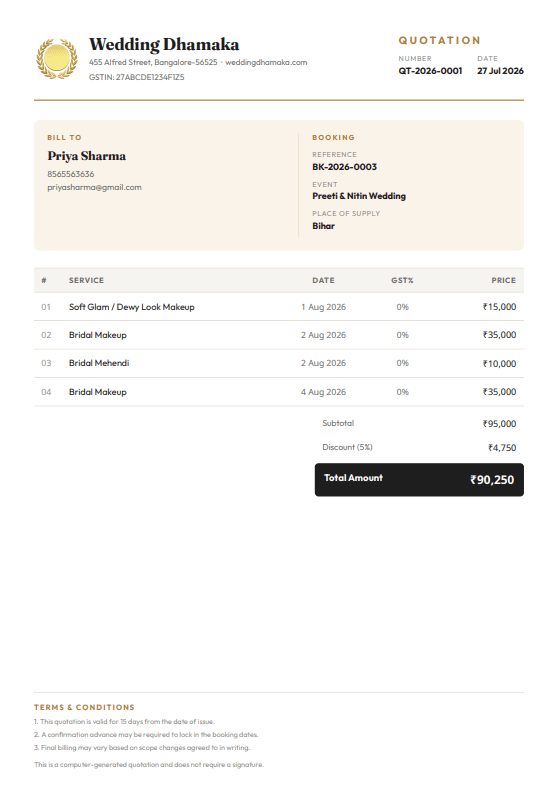Click the black Total Amount box
Image resolution: width=559 pixels, height=794 pixels.
click(x=419, y=480)
